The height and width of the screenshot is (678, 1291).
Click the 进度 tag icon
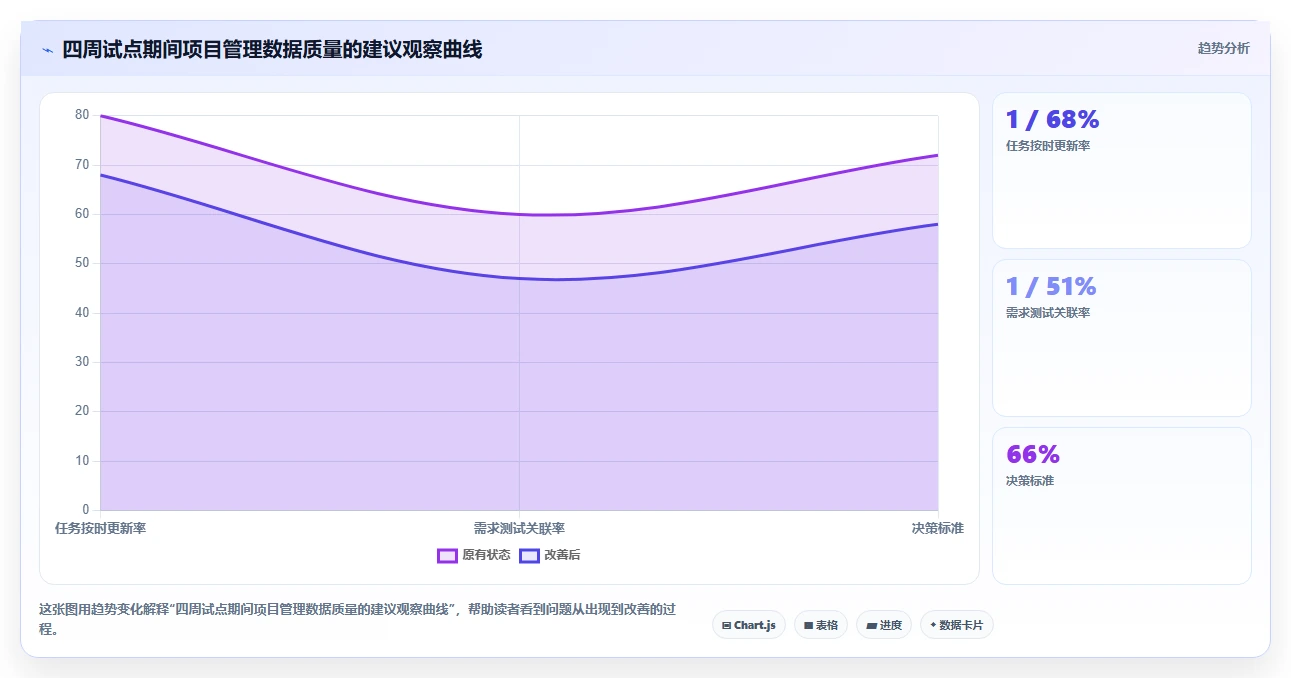(871, 625)
